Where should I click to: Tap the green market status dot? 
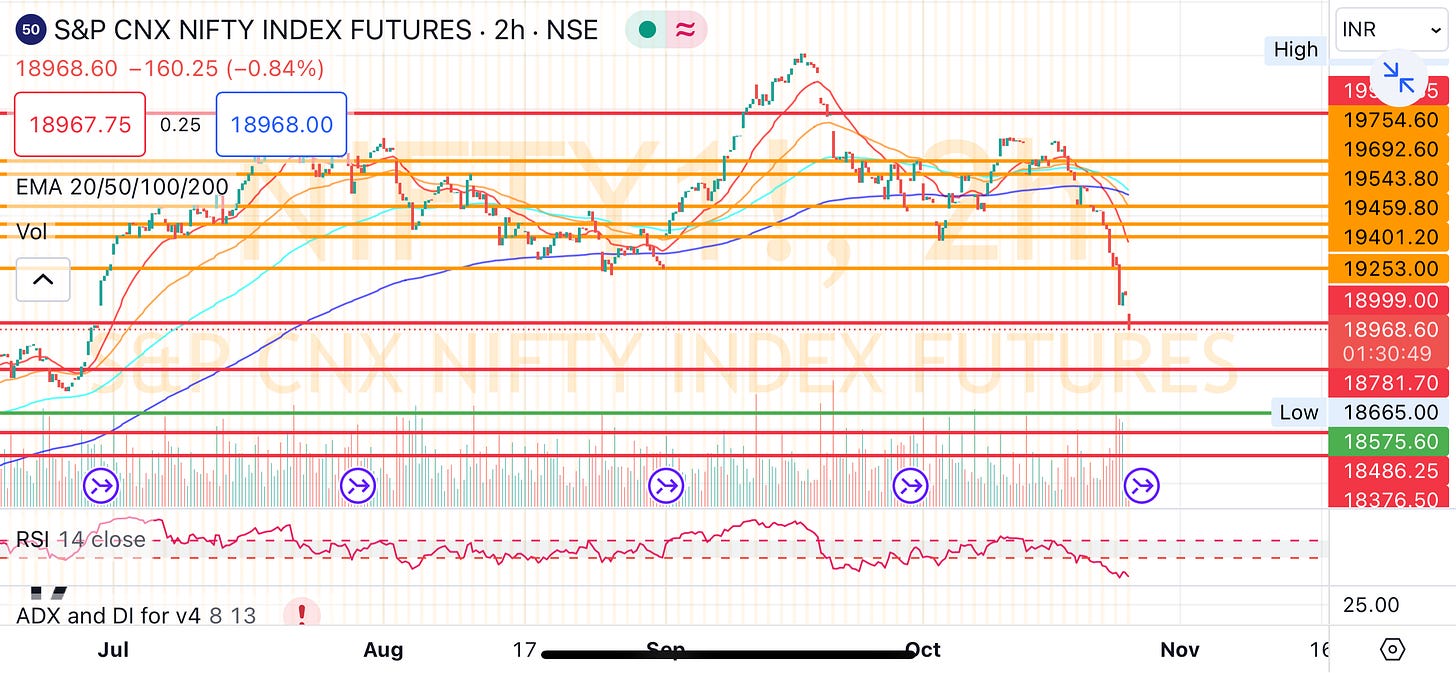tap(646, 30)
